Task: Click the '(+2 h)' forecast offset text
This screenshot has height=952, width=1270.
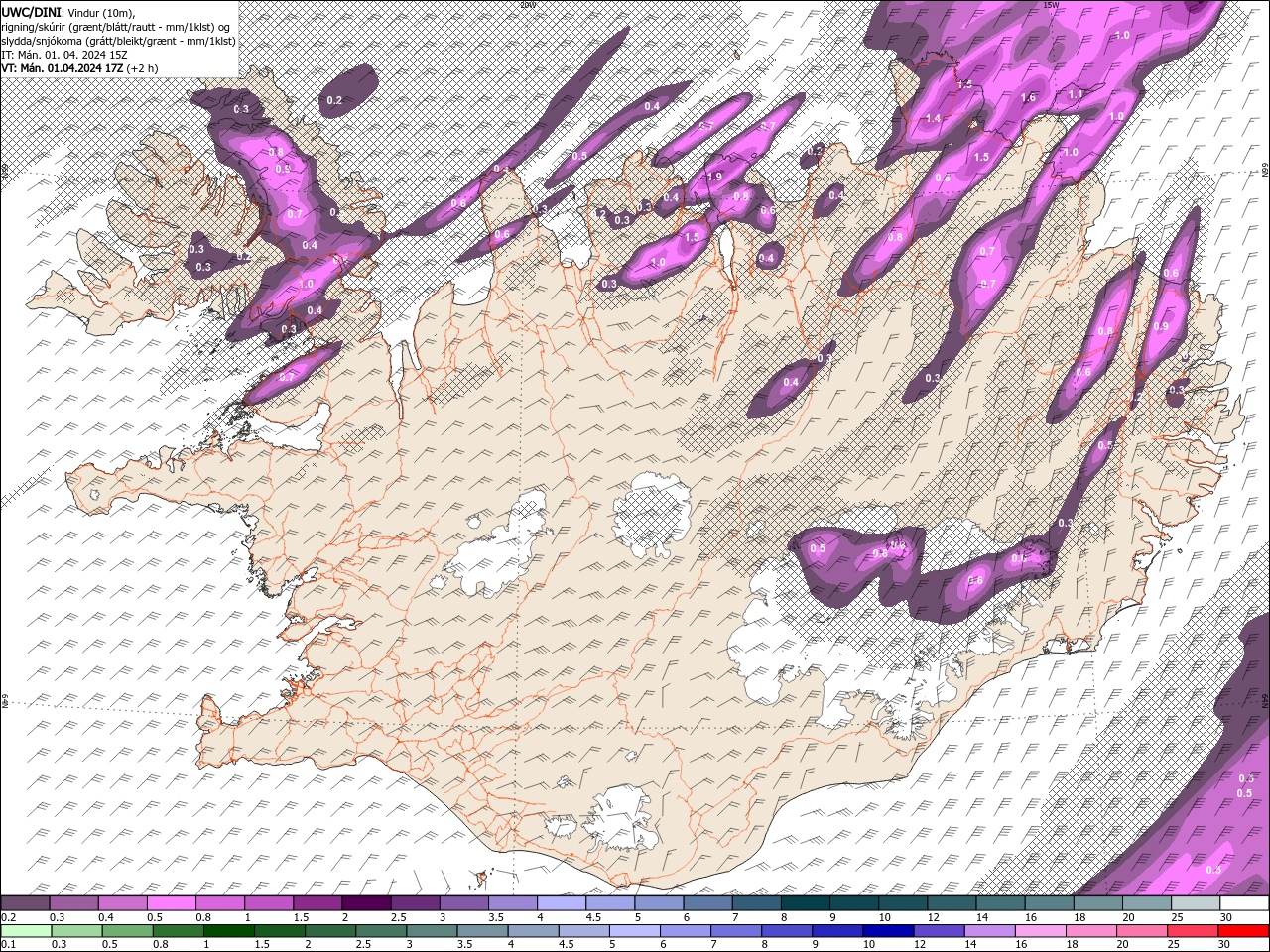Action: coord(143,68)
